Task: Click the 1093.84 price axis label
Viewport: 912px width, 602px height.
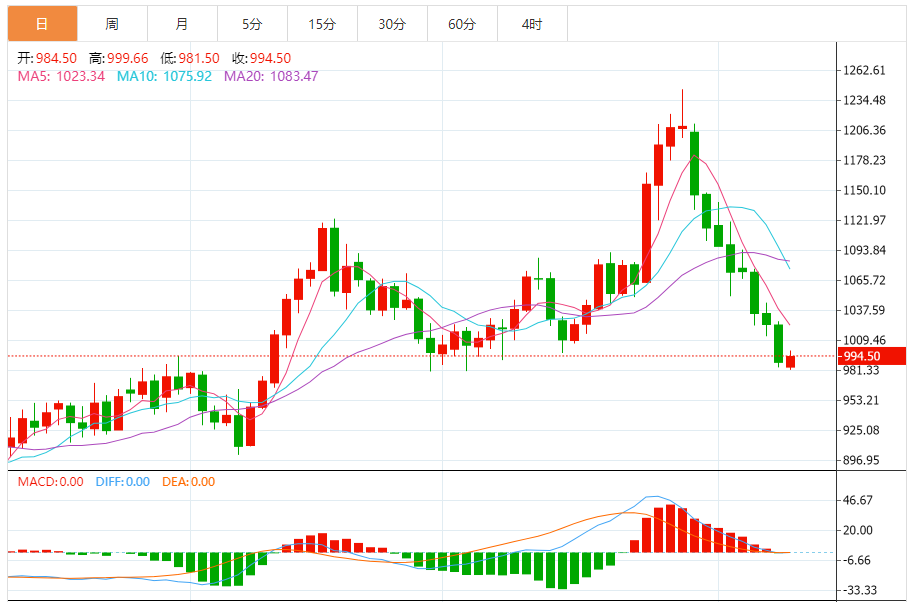Action: (x=864, y=250)
